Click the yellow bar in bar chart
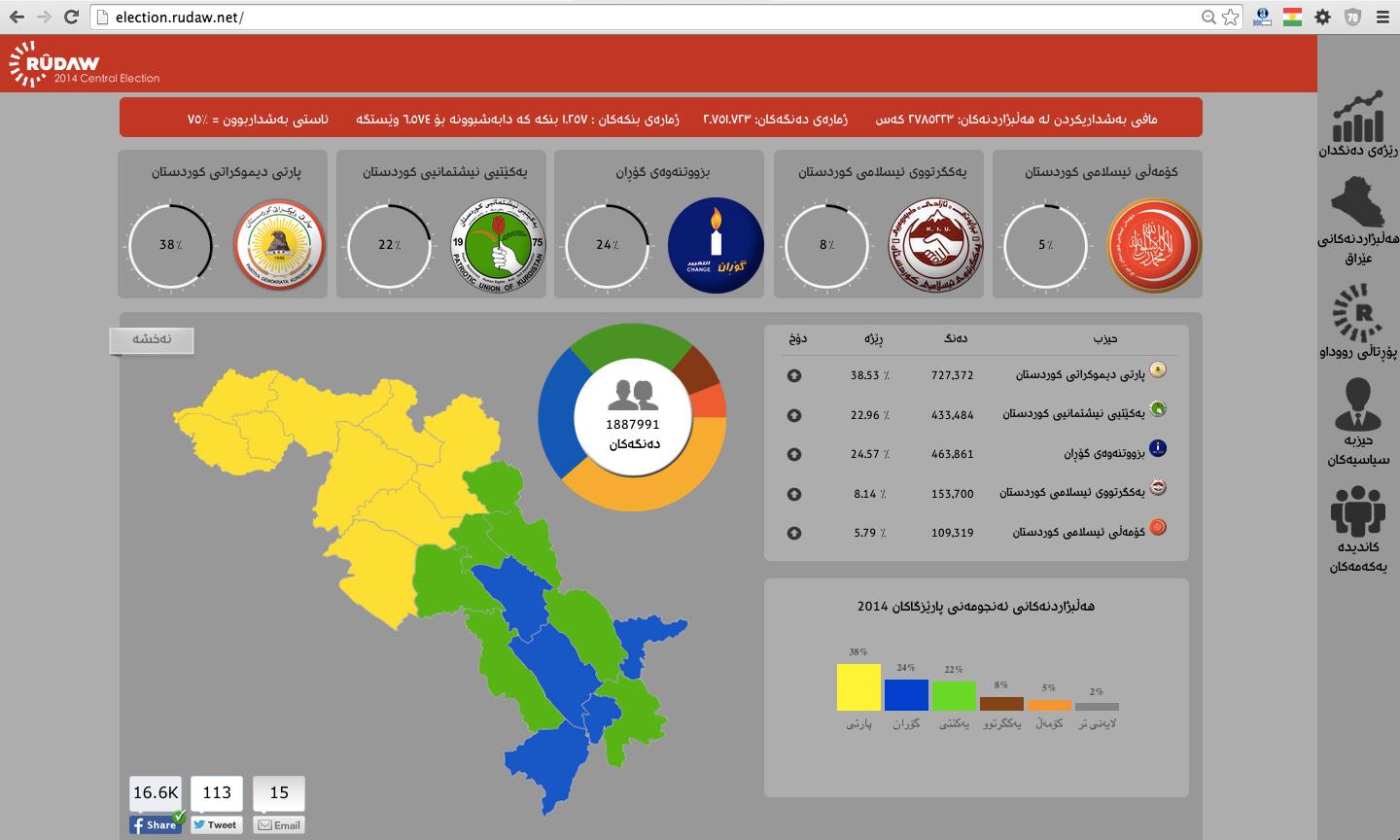Screen dimensions: 1400x840 click(858, 686)
